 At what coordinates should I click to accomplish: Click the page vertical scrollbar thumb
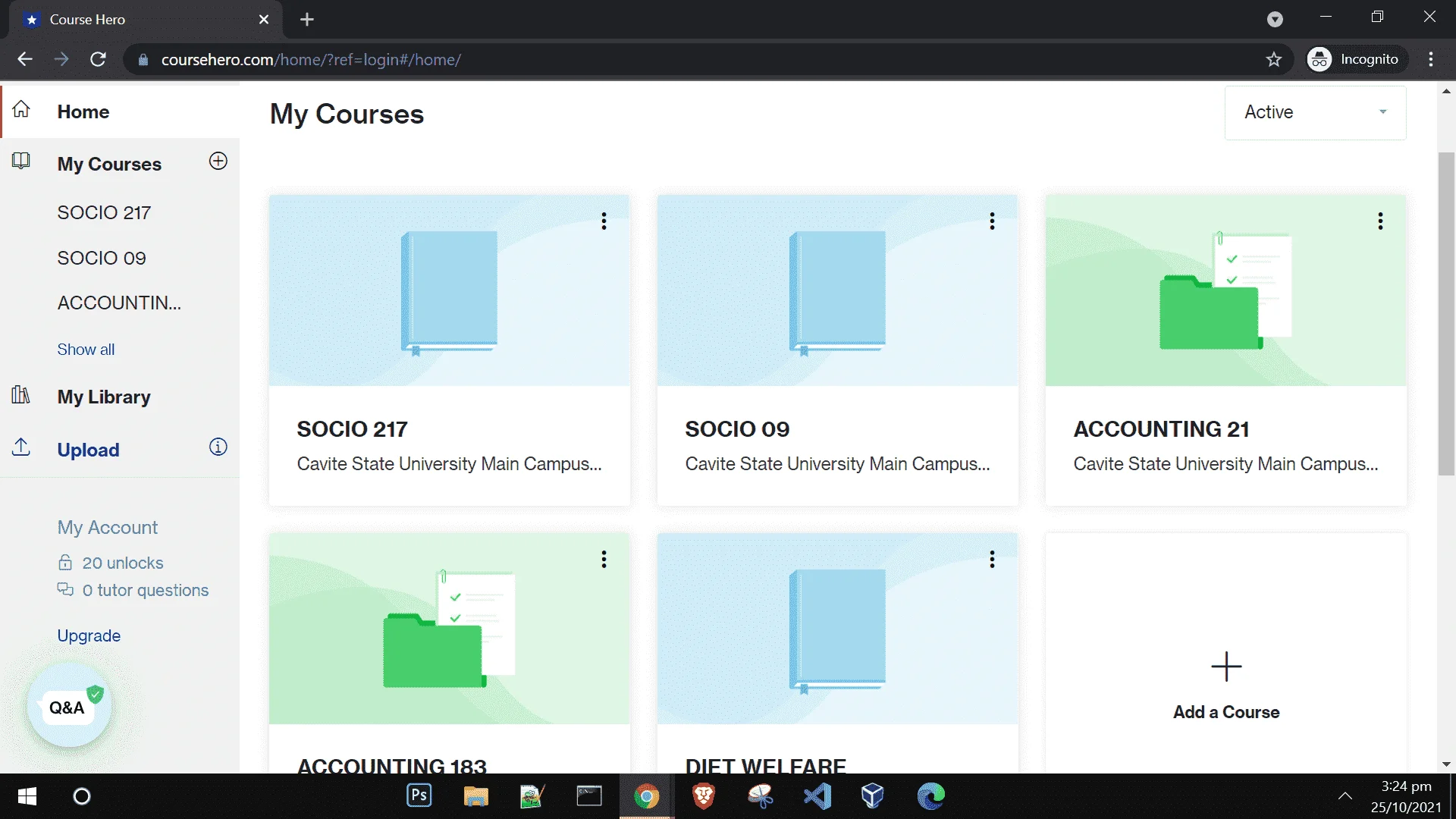tap(1446, 314)
